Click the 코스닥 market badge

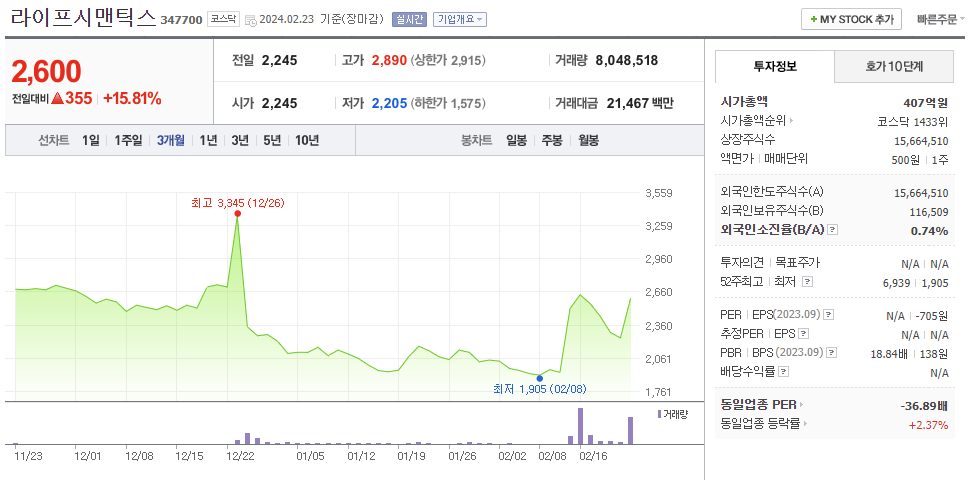click(223, 19)
